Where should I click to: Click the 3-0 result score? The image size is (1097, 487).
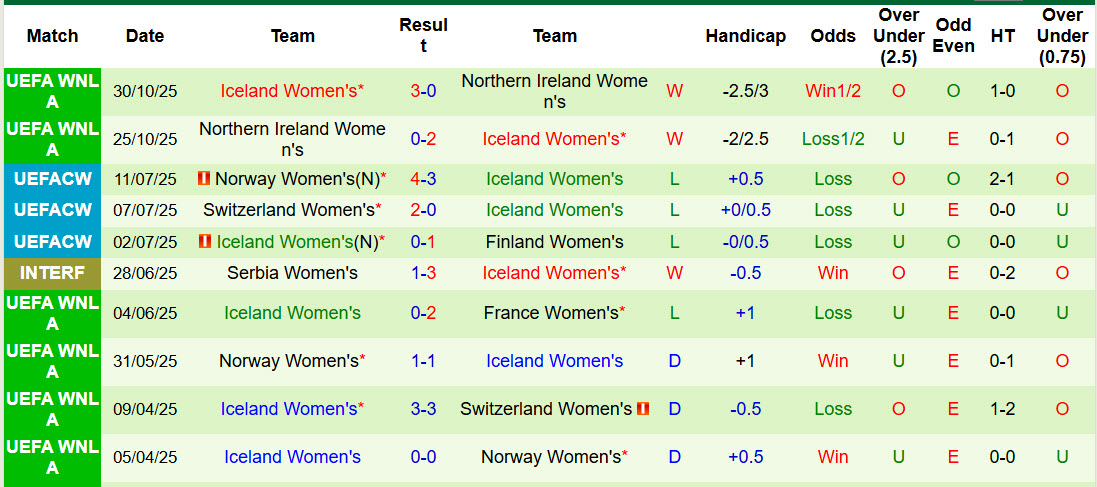click(423, 91)
